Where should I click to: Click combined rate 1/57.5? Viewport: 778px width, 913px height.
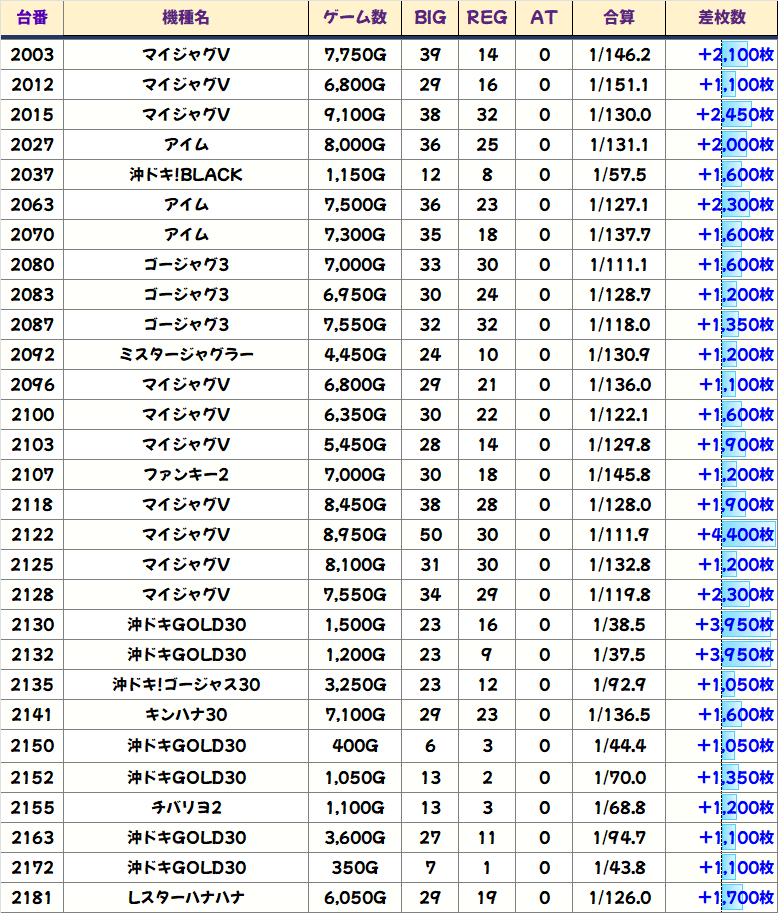[x=619, y=175]
